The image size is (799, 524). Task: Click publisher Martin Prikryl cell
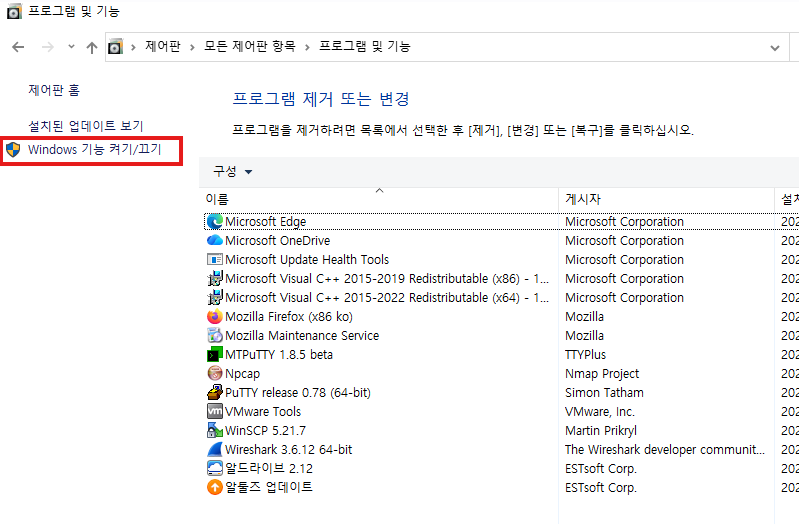tap(601, 430)
